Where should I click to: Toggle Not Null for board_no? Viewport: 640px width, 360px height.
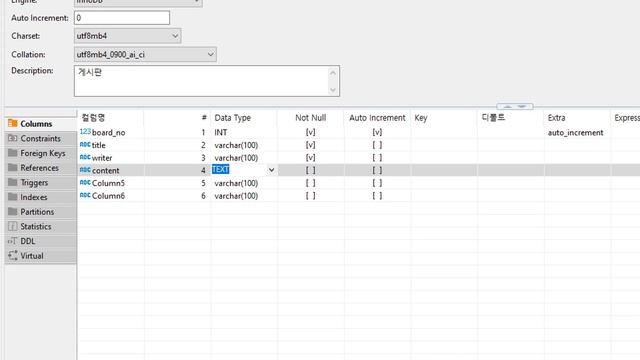pos(310,132)
